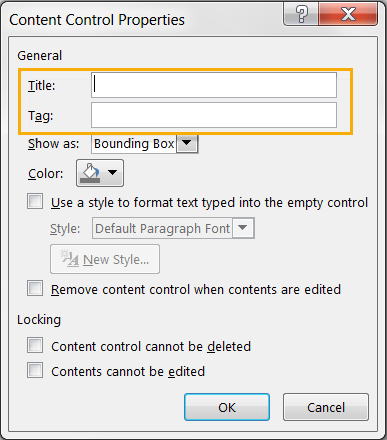Click the New Style sparkle icon
This screenshot has height=440, width=387.
pyautogui.click(x=69, y=259)
